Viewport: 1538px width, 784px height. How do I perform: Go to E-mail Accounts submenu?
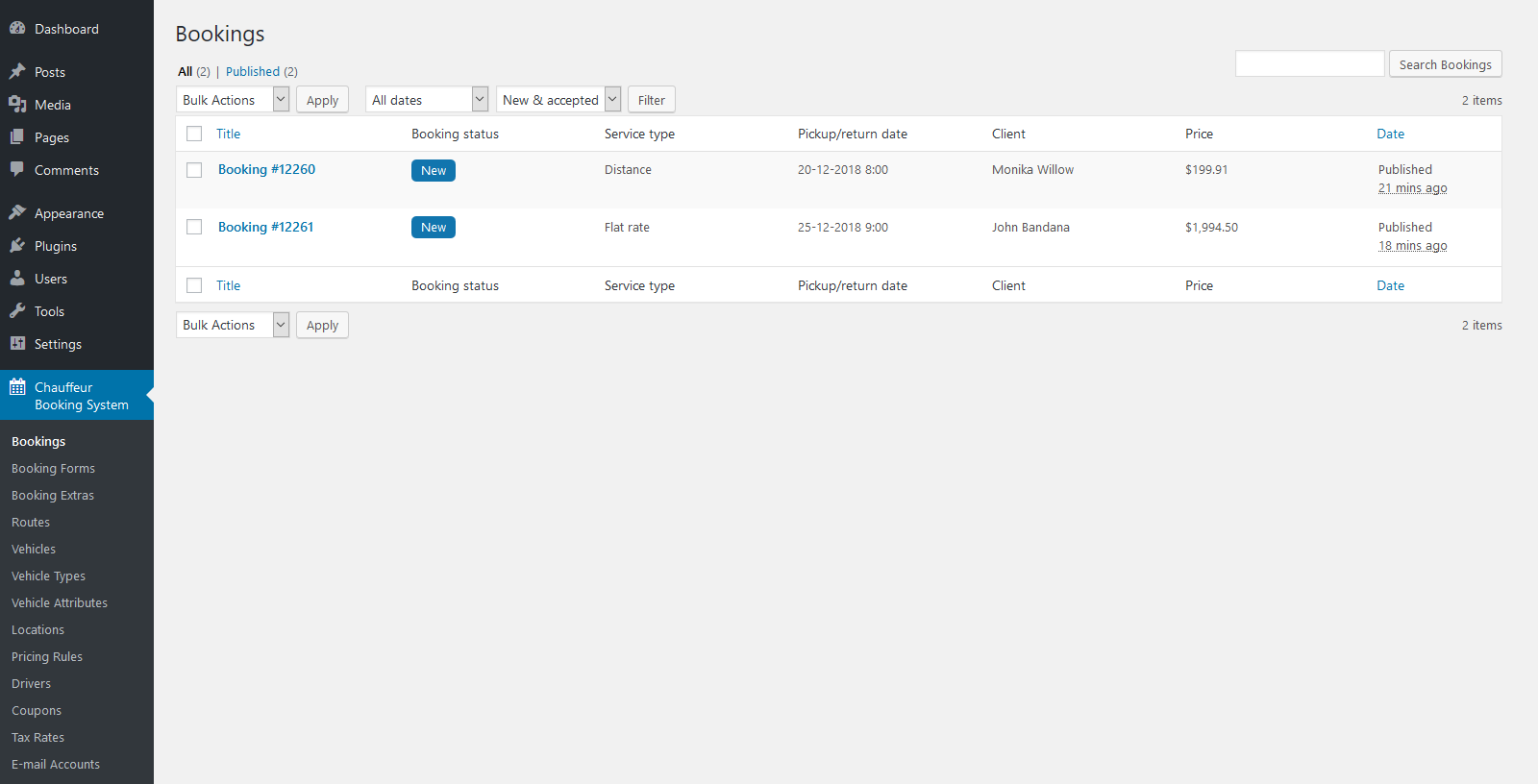(56, 764)
